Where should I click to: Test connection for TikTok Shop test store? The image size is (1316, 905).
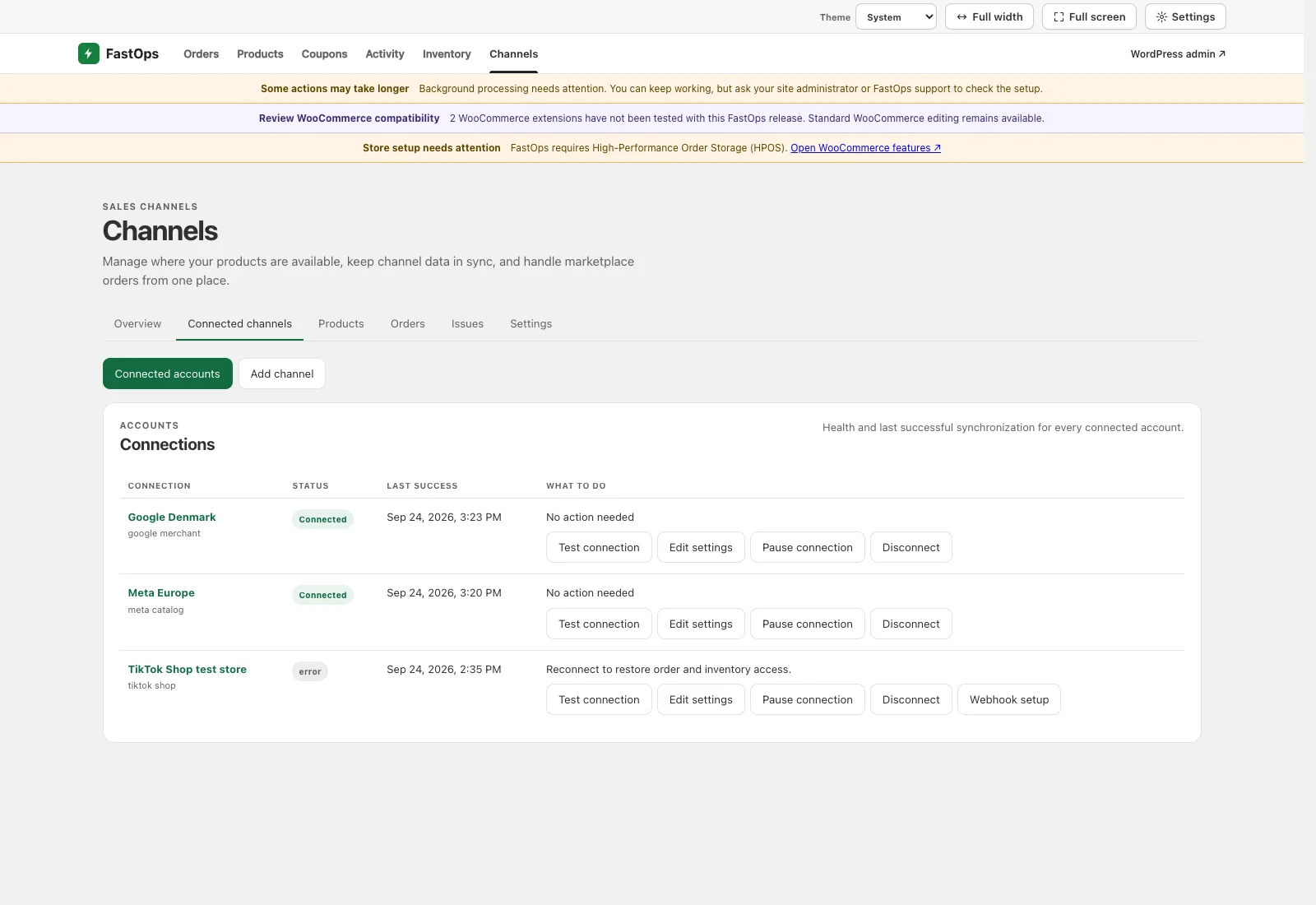(599, 699)
